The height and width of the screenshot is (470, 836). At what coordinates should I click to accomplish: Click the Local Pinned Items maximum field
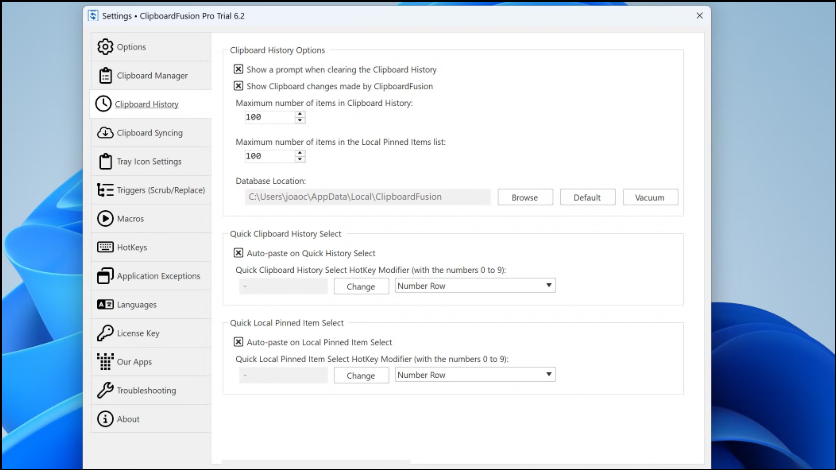tap(270, 156)
